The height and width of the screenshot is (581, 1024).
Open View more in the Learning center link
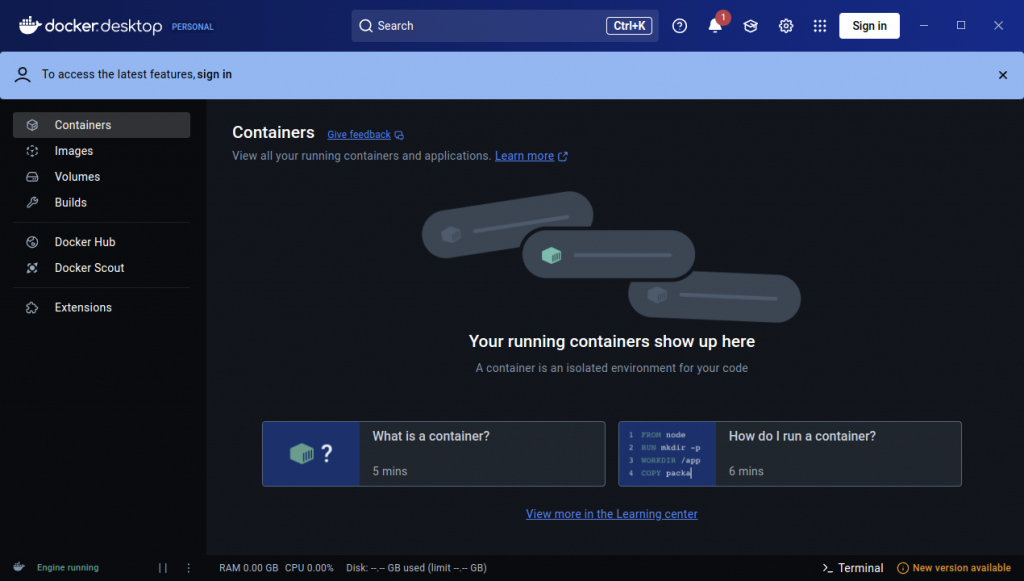click(x=611, y=514)
